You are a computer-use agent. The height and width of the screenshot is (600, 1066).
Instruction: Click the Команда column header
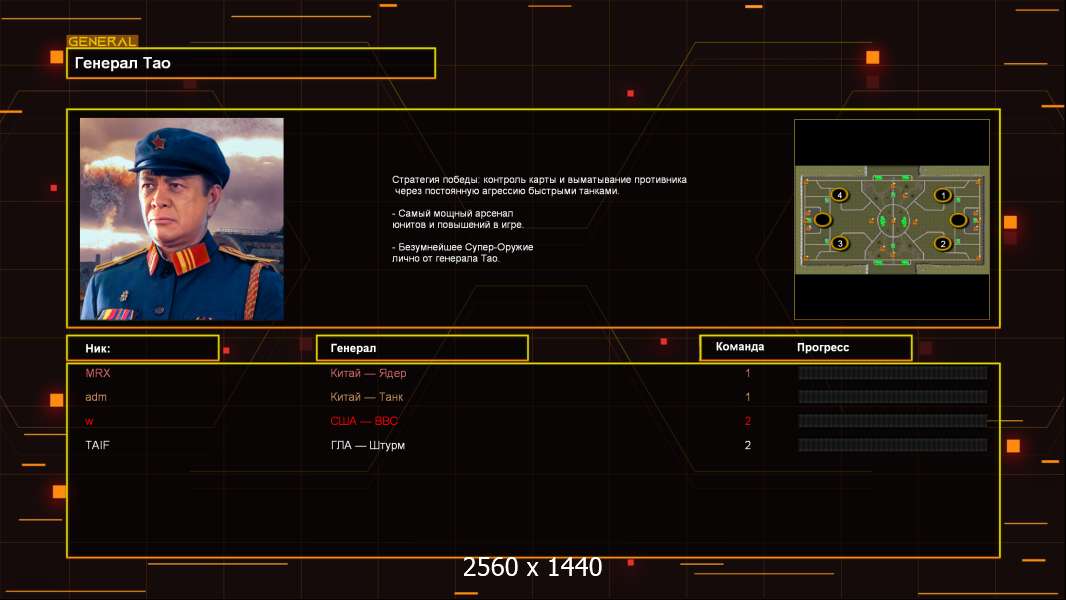[x=740, y=347]
